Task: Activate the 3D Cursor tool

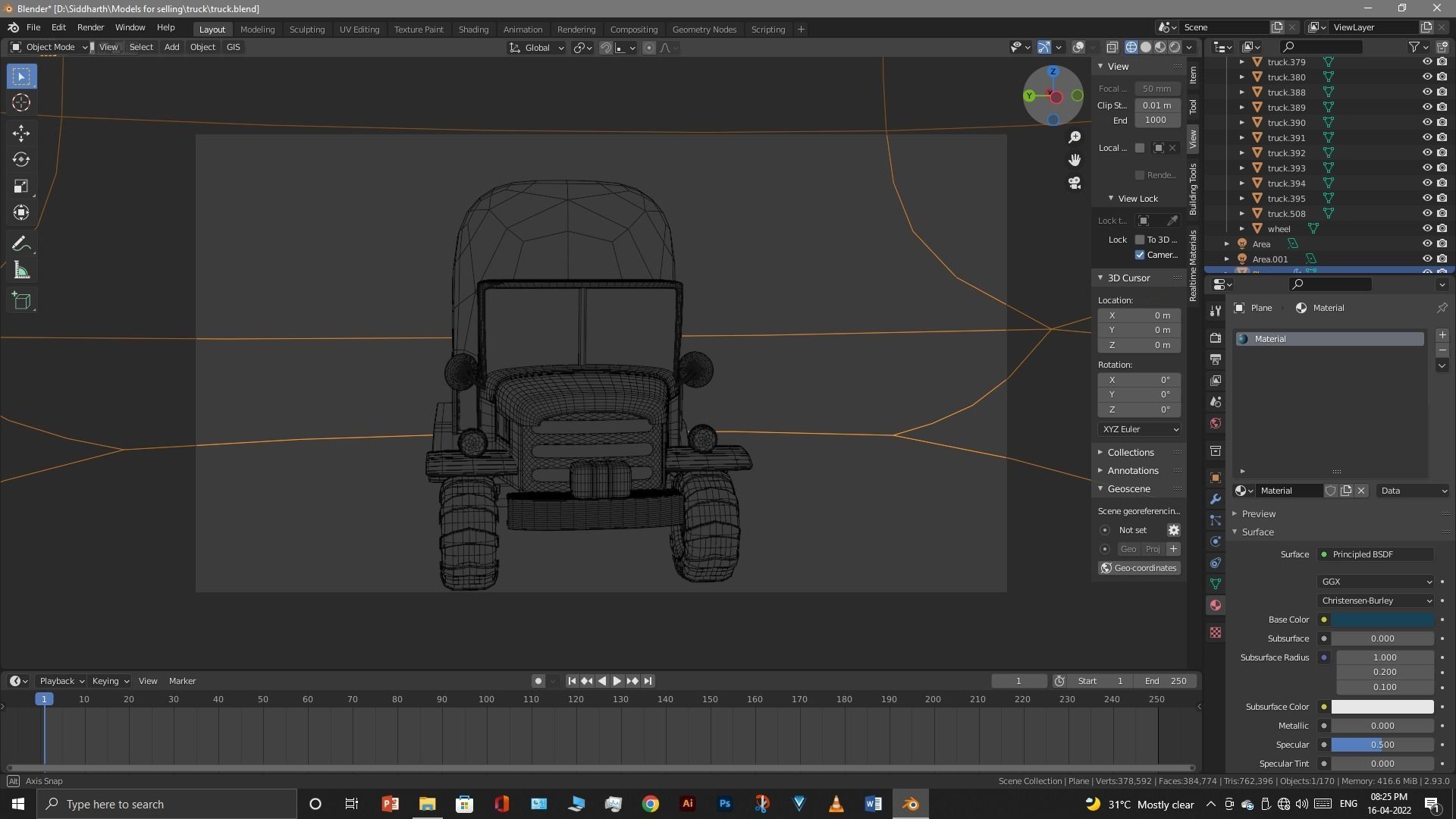Action: (x=21, y=103)
